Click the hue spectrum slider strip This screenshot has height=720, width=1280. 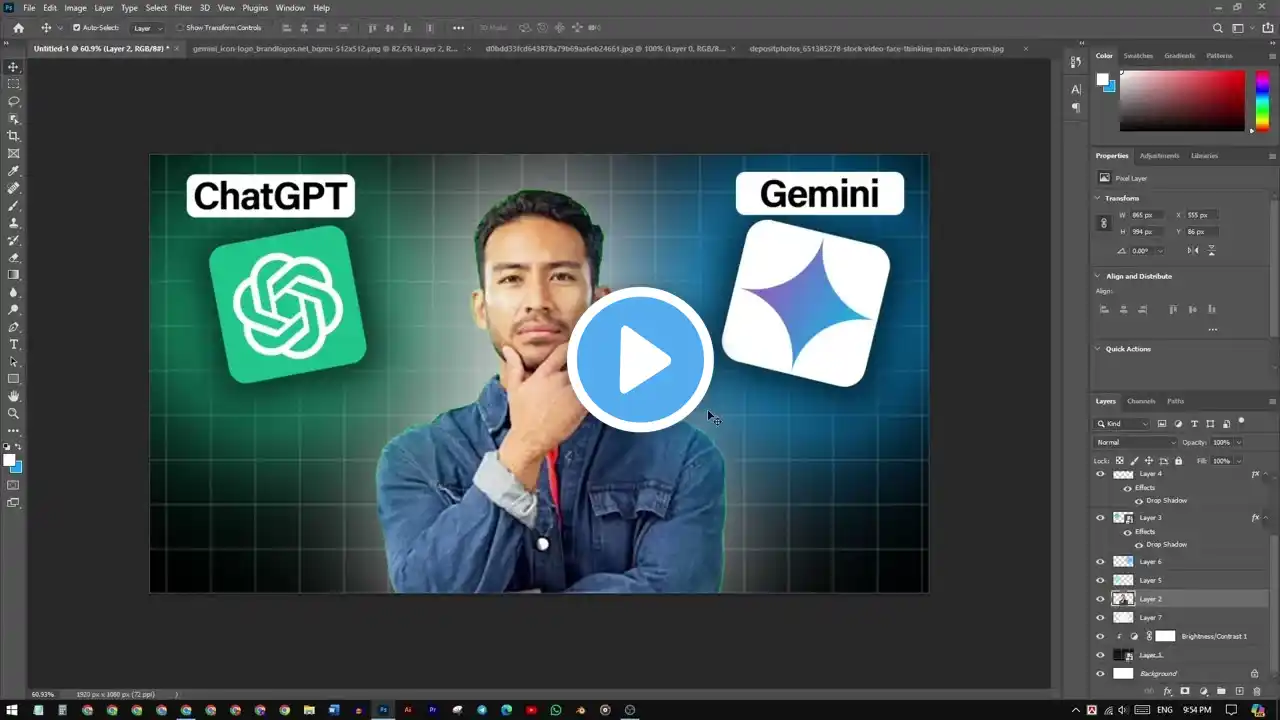click(x=1262, y=100)
